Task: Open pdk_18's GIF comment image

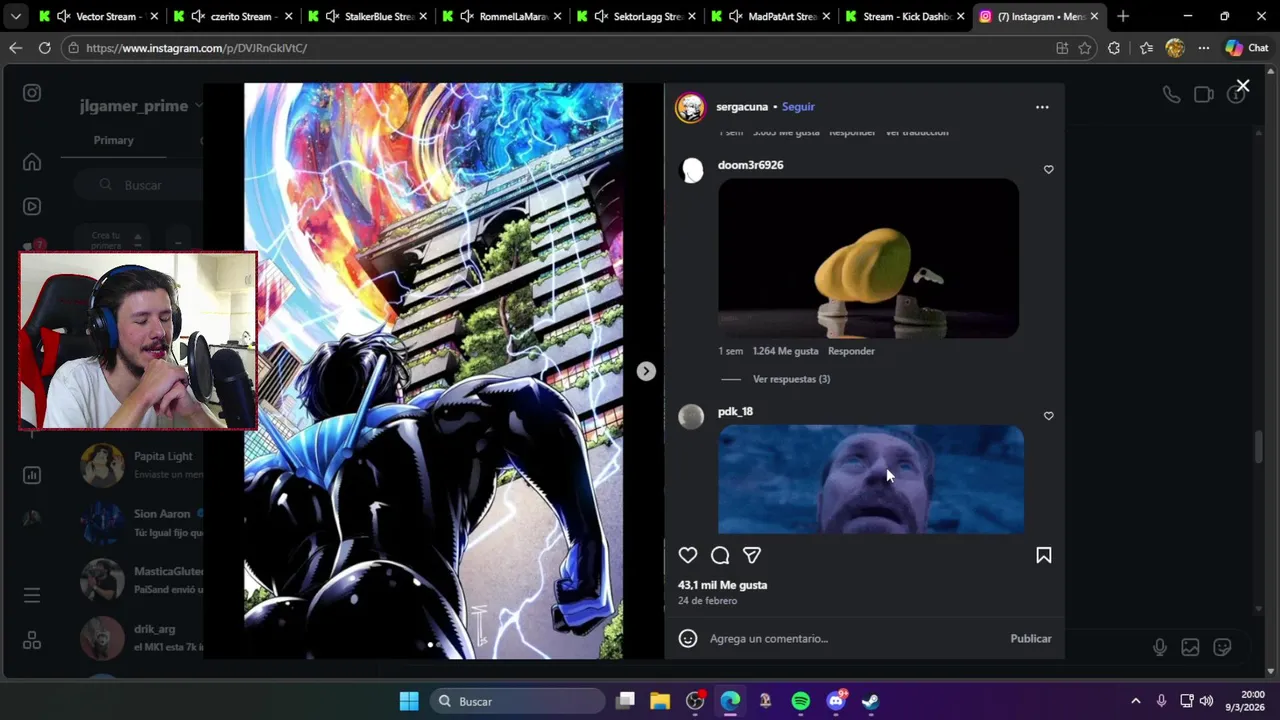Action: tap(871, 479)
